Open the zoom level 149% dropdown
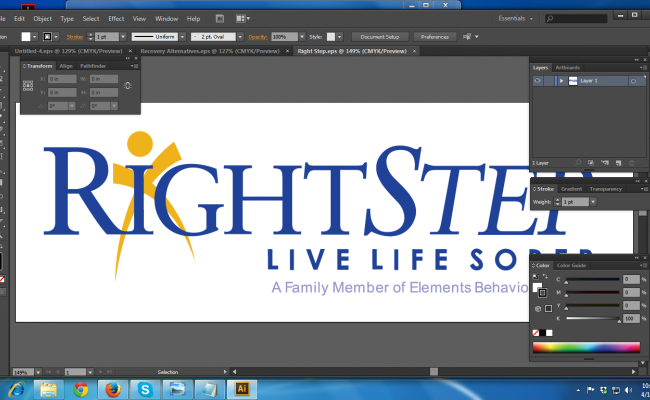Screen dimensions: 650x400 pyautogui.click(x=38, y=372)
